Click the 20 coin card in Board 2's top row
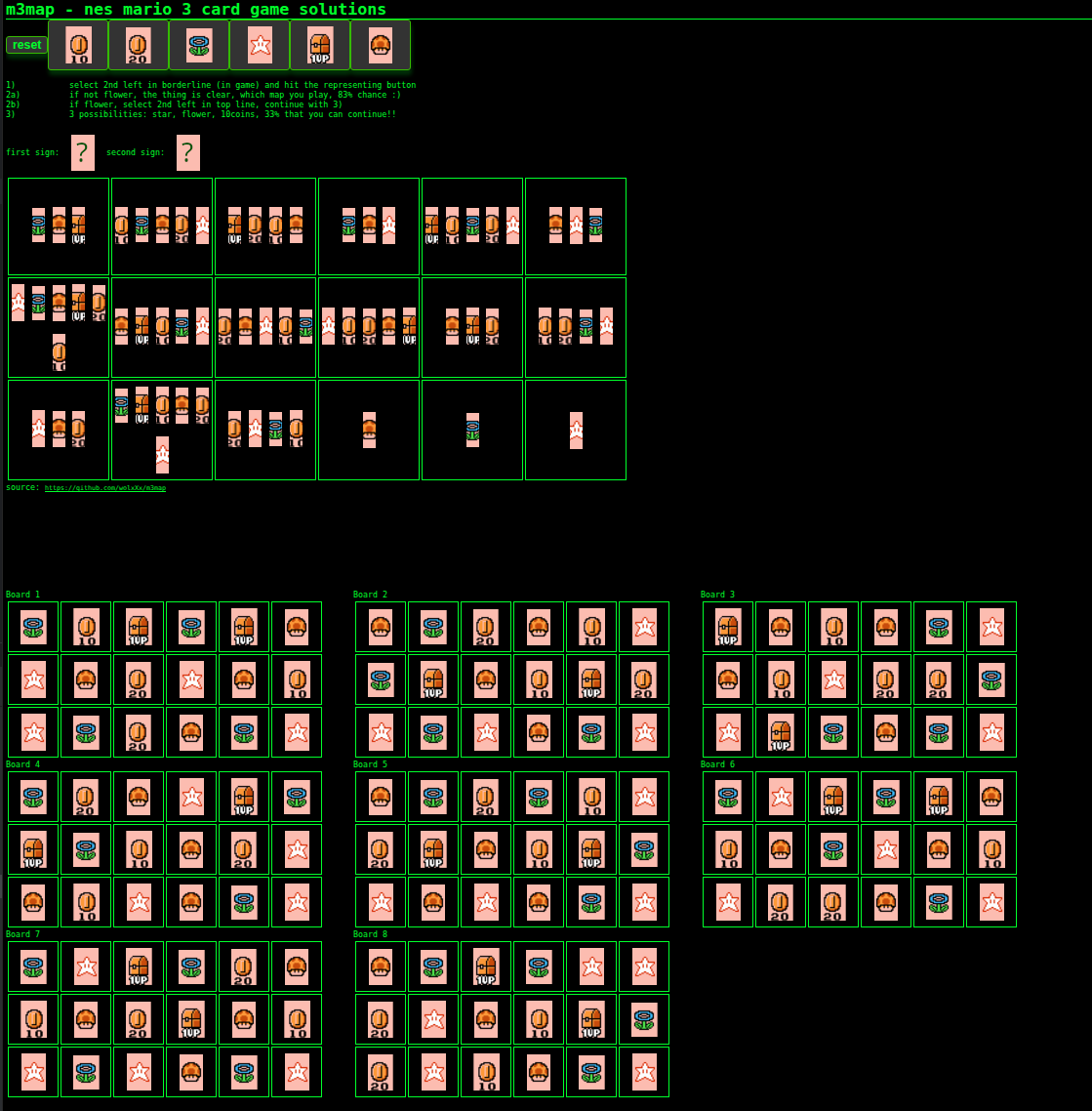Image resolution: width=1092 pixels, height=1111 pixels. tap(486, 627)
